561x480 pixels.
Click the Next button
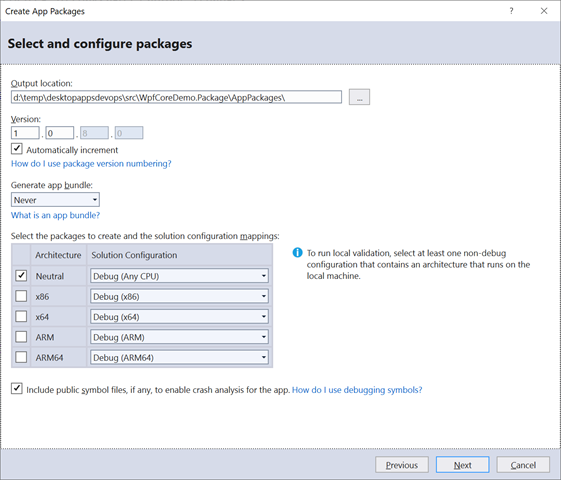click(463, 465)
